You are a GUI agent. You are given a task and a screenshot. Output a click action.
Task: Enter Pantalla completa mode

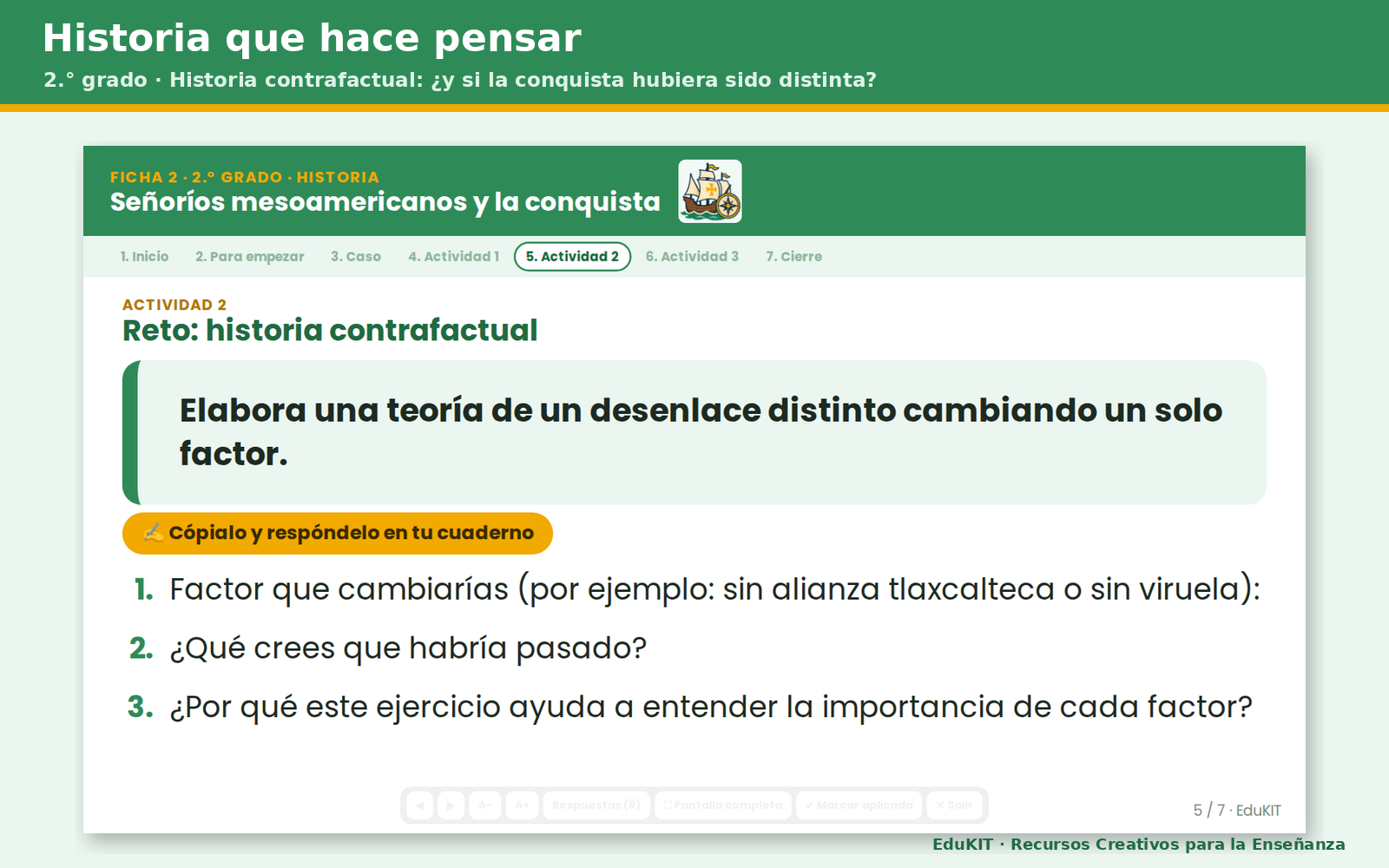tap(723, 806)
